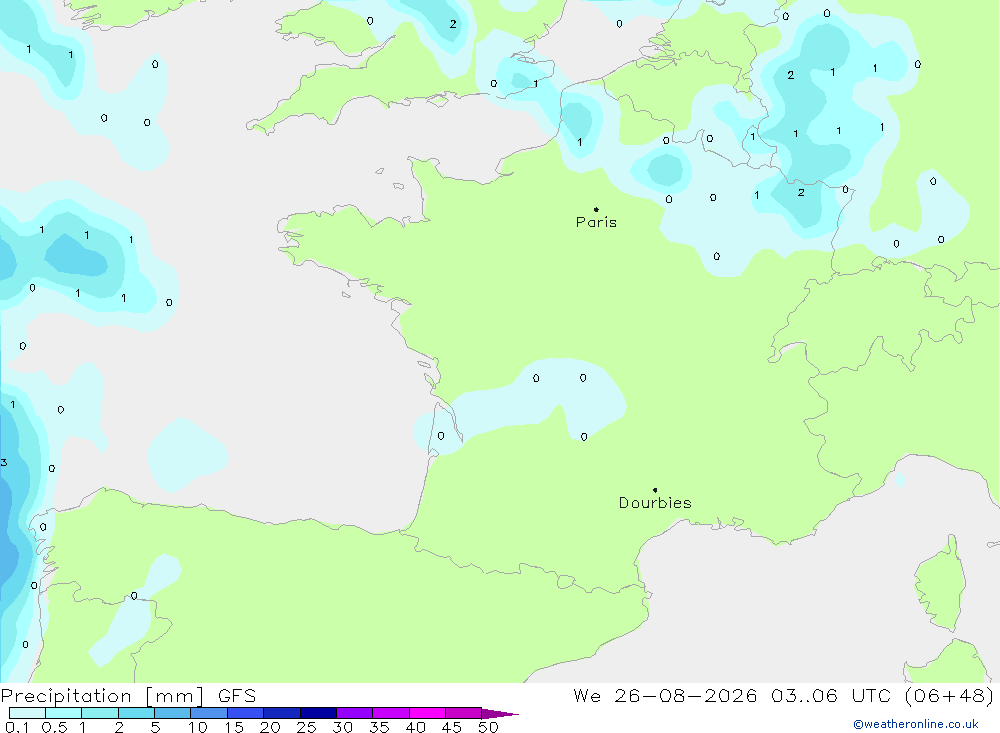Click the '03..06 UTC' time text
This screenshot has width=1000, height=733.
[830, 695]
